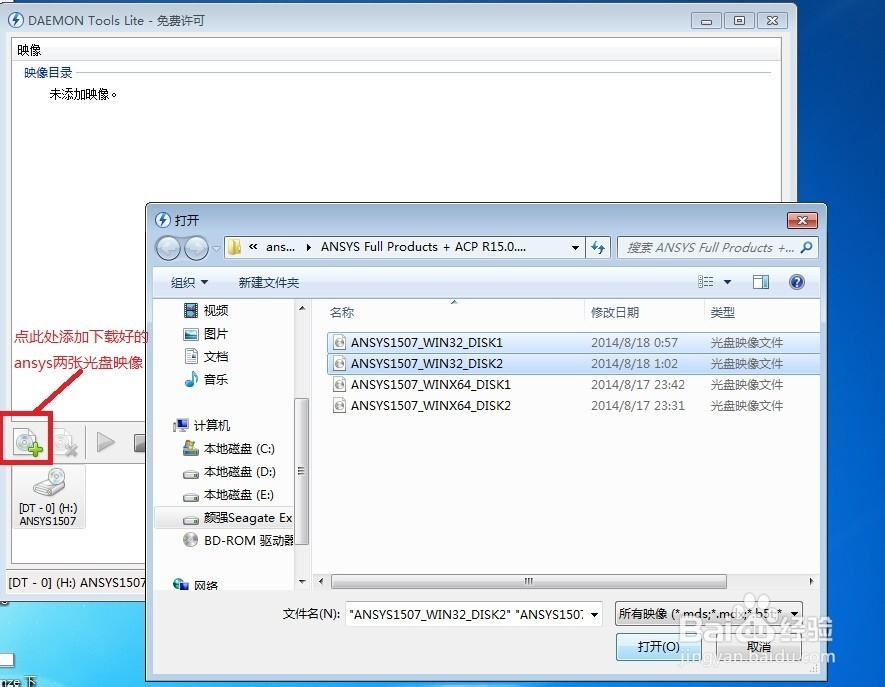Image resolution: width=885 pixels, height=687 pixels.
Task: Close the 打开 dialog
Action: point(802,220)
